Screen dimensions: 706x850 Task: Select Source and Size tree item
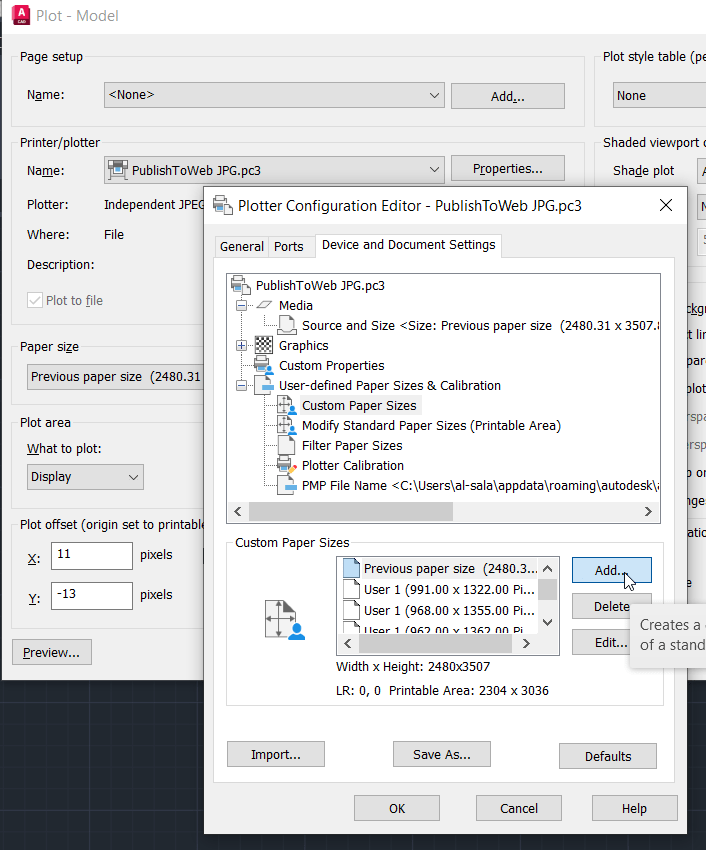click(480, 325)
